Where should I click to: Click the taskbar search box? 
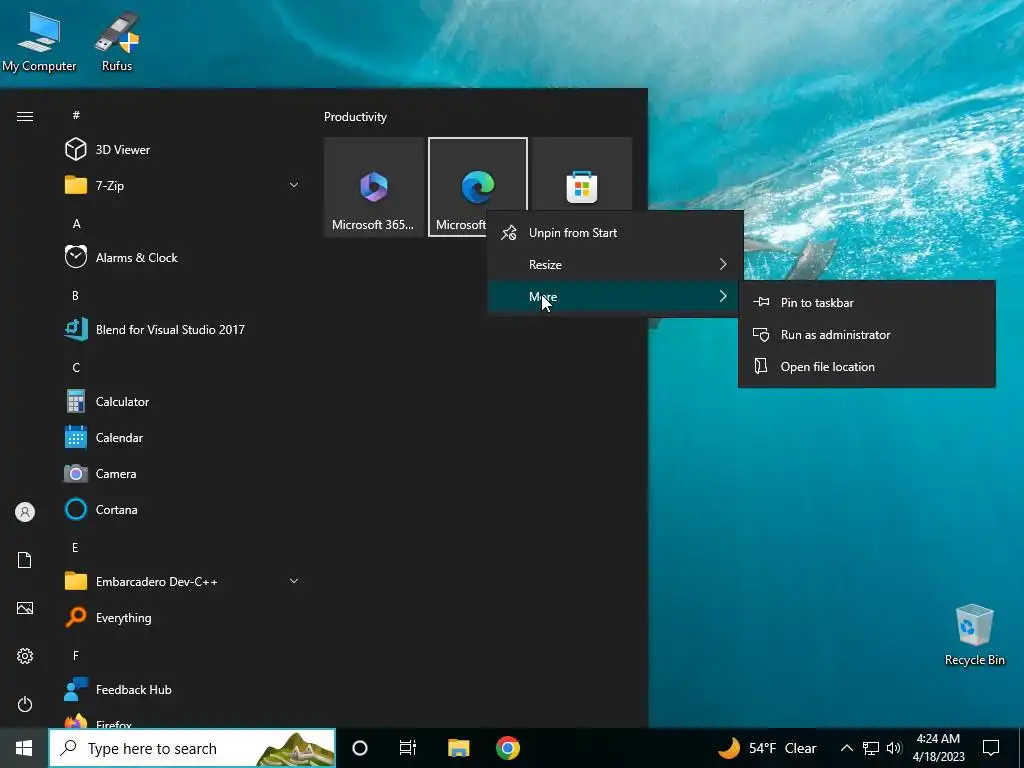click(x=193, y=748)
